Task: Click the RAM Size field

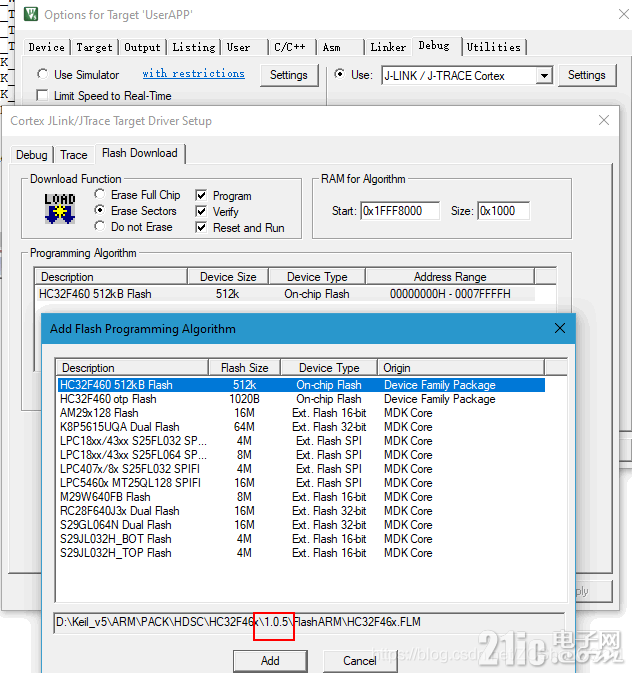Action: [x=503, y=211]
